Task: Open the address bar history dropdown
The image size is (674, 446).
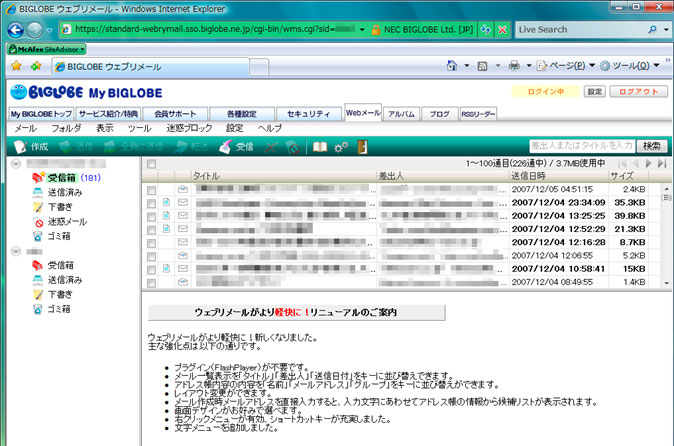Action: coord(362,30)
